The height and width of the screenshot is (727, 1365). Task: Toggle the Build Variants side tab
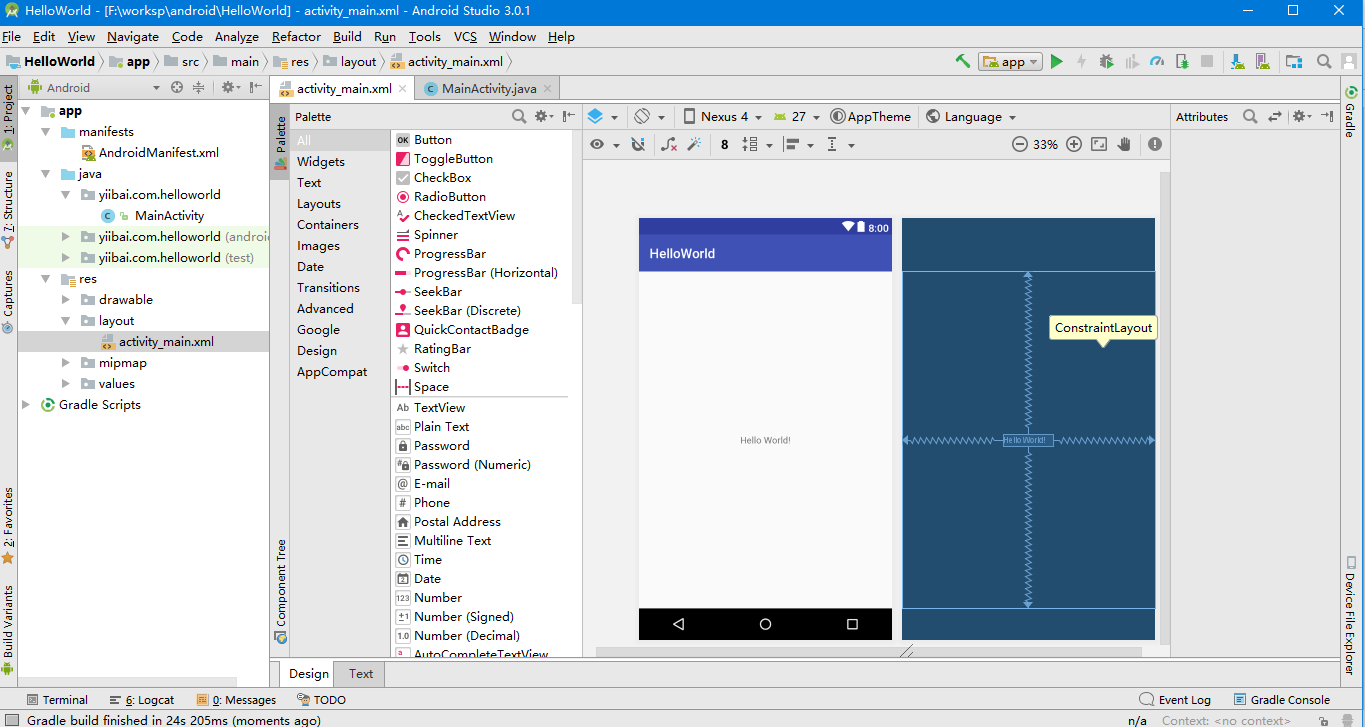[8, 632]
